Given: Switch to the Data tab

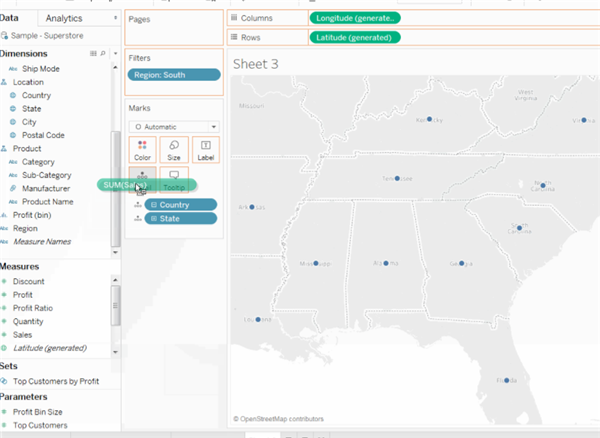Looking at the screenshot, I should tap(12, 18).
